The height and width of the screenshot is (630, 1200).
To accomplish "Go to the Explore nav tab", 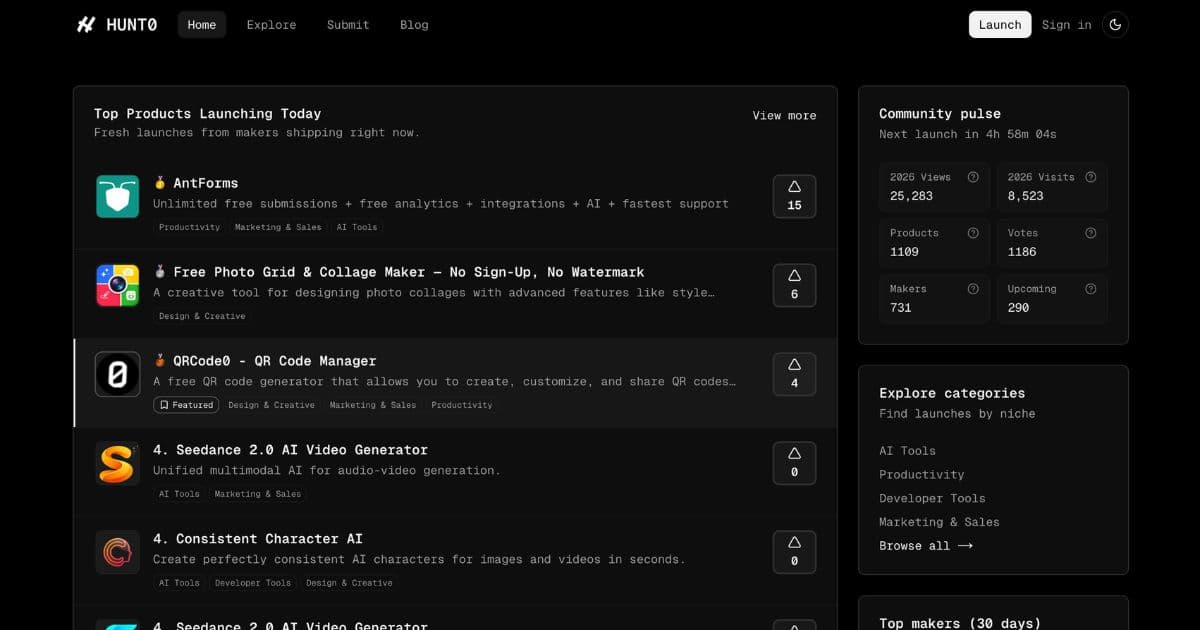I will (271, 25).
